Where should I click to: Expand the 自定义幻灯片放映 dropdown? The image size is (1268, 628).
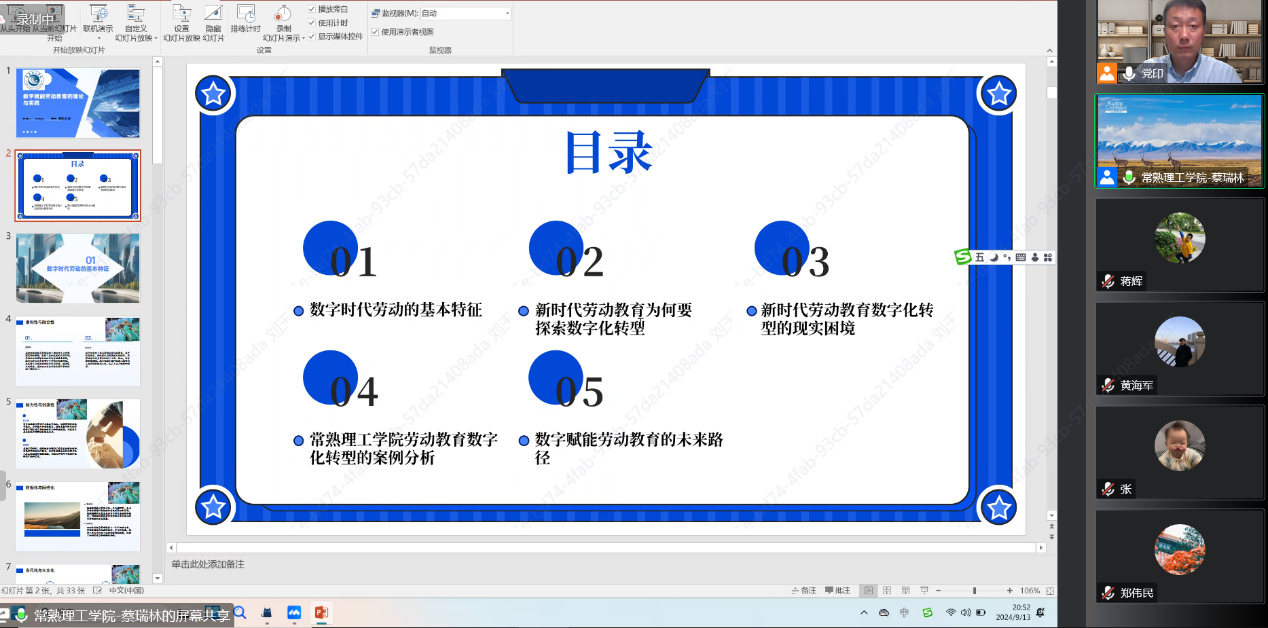coord(156,38)
